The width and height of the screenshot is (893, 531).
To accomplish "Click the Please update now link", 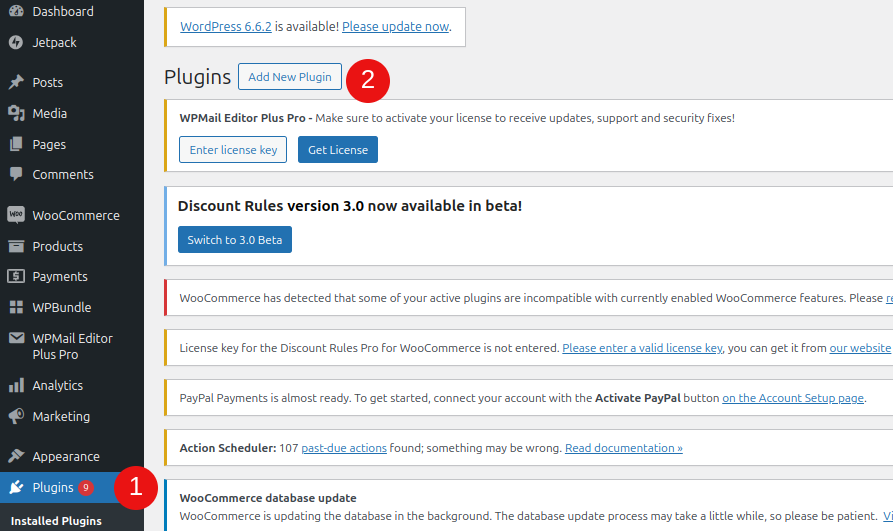I will coord(395,26).
